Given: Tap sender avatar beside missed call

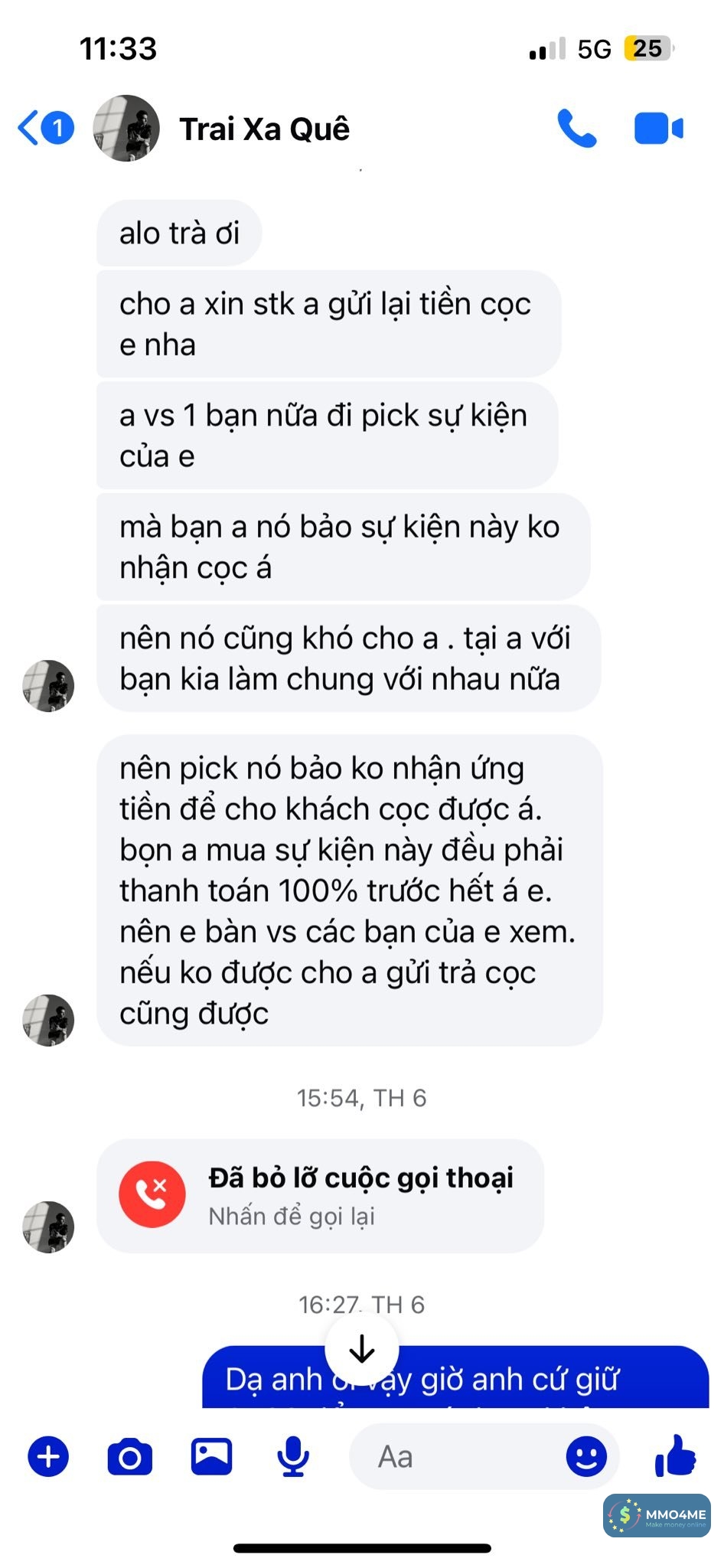Looking at the screenshot, I should click(x=48, y=1227).
